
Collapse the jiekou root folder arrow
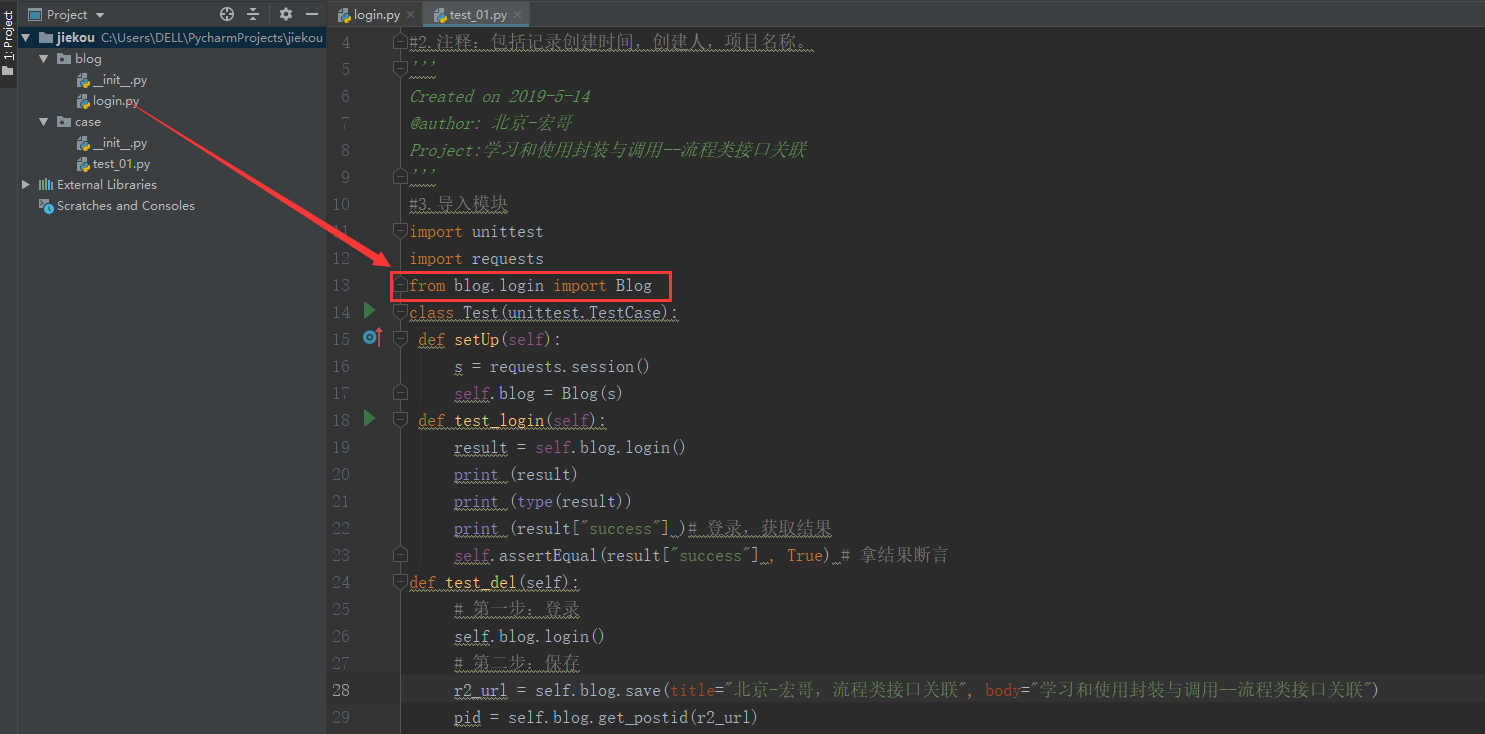point(25,38)
